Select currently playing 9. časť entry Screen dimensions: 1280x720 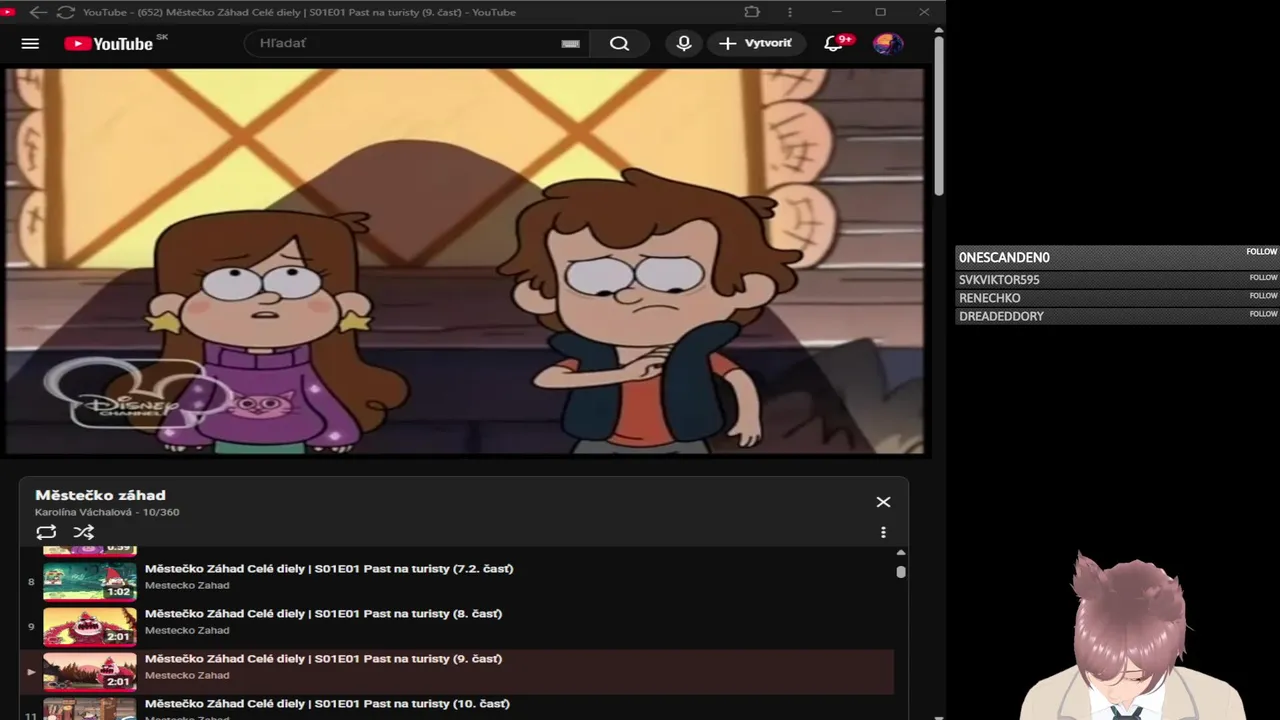click(457, 672)
